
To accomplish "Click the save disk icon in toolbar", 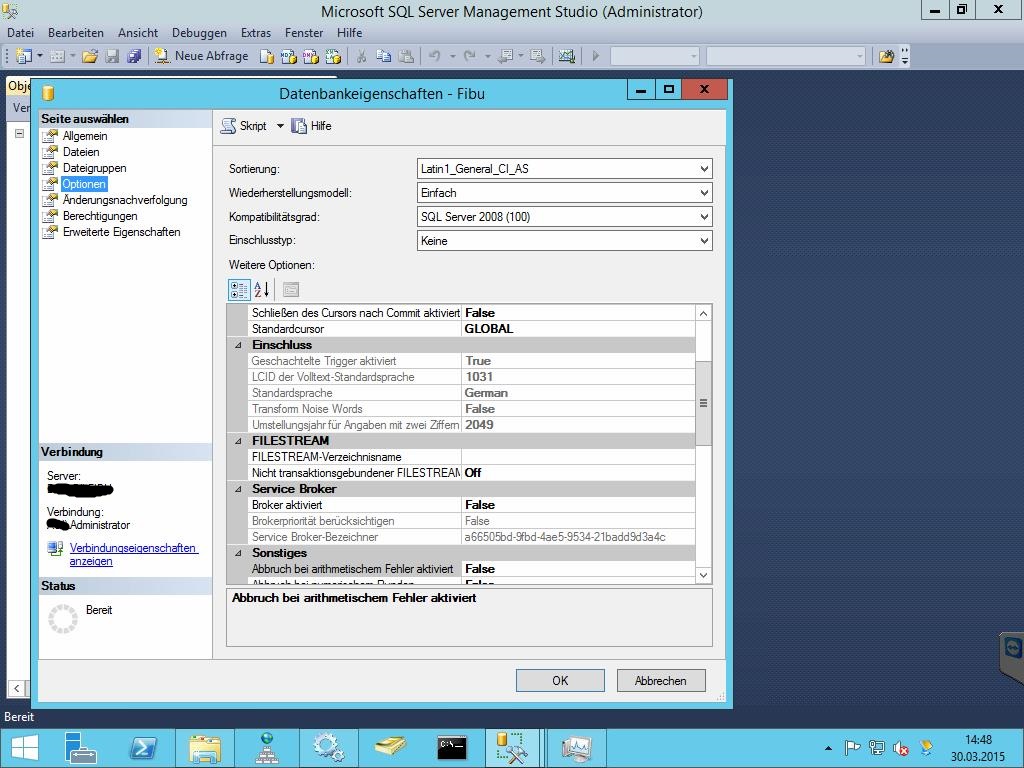I will pos(112,56).
